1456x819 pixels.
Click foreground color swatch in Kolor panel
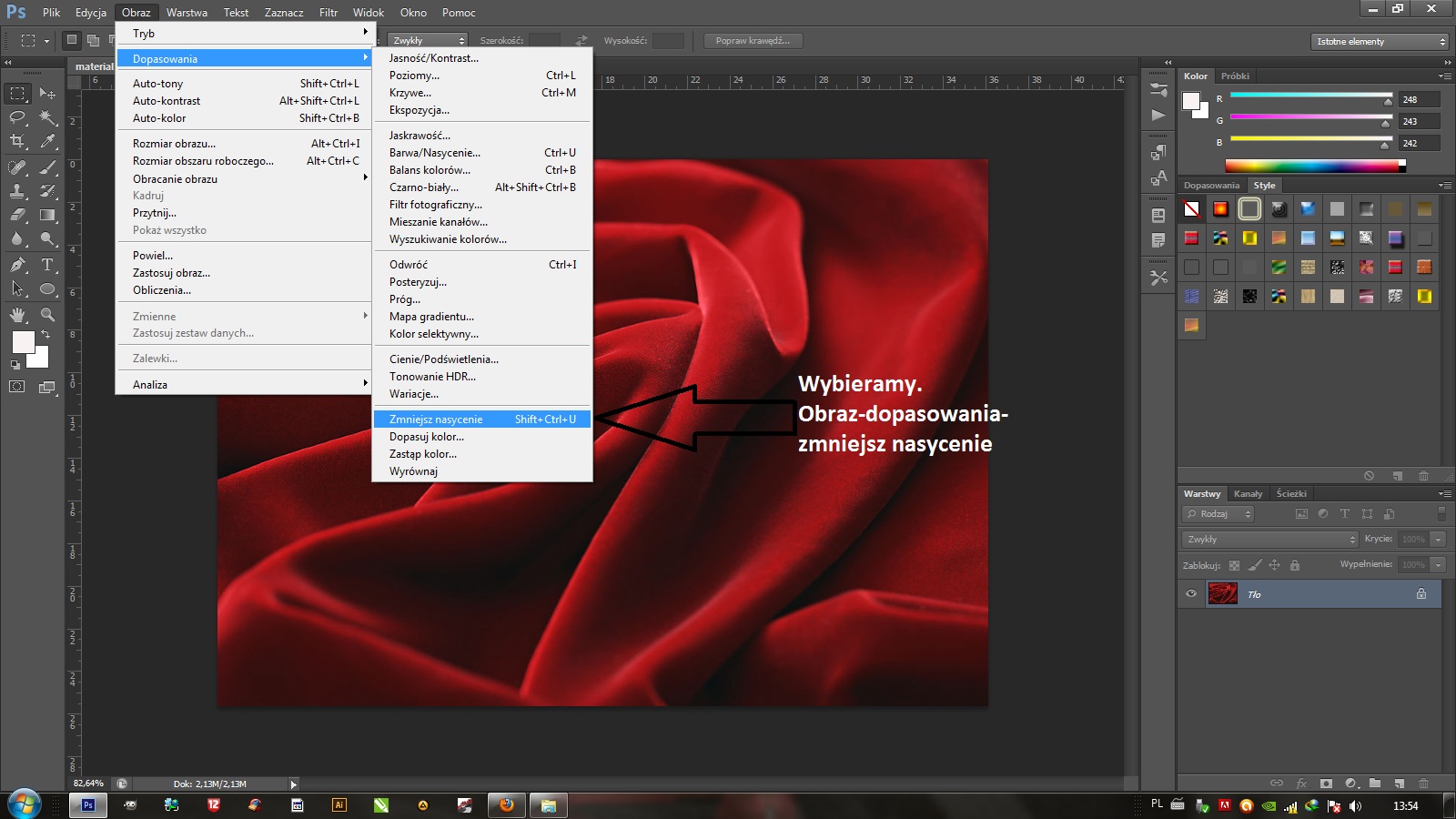[x=1191, y=101]
